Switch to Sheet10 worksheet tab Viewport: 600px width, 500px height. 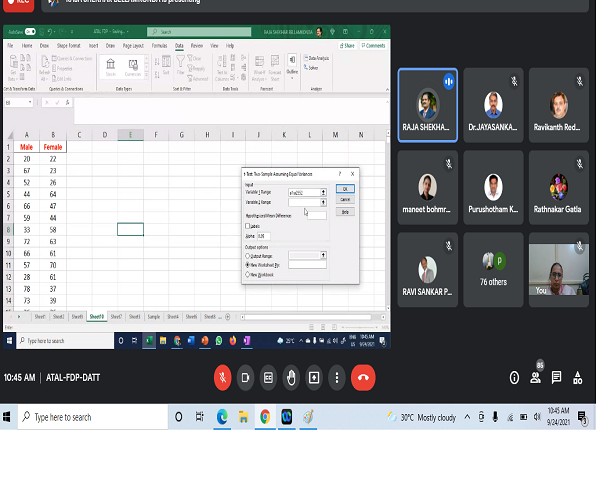[96, 317]
